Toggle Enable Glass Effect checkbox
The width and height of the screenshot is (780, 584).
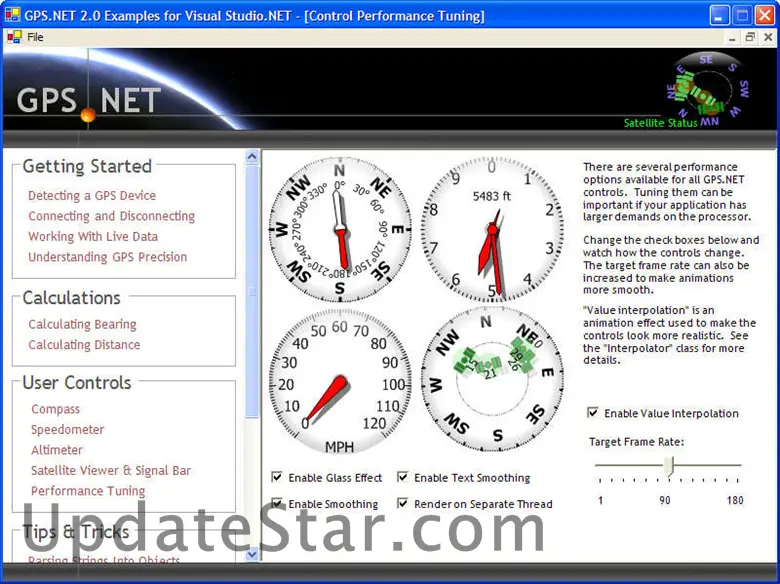(x=277, y=478)
